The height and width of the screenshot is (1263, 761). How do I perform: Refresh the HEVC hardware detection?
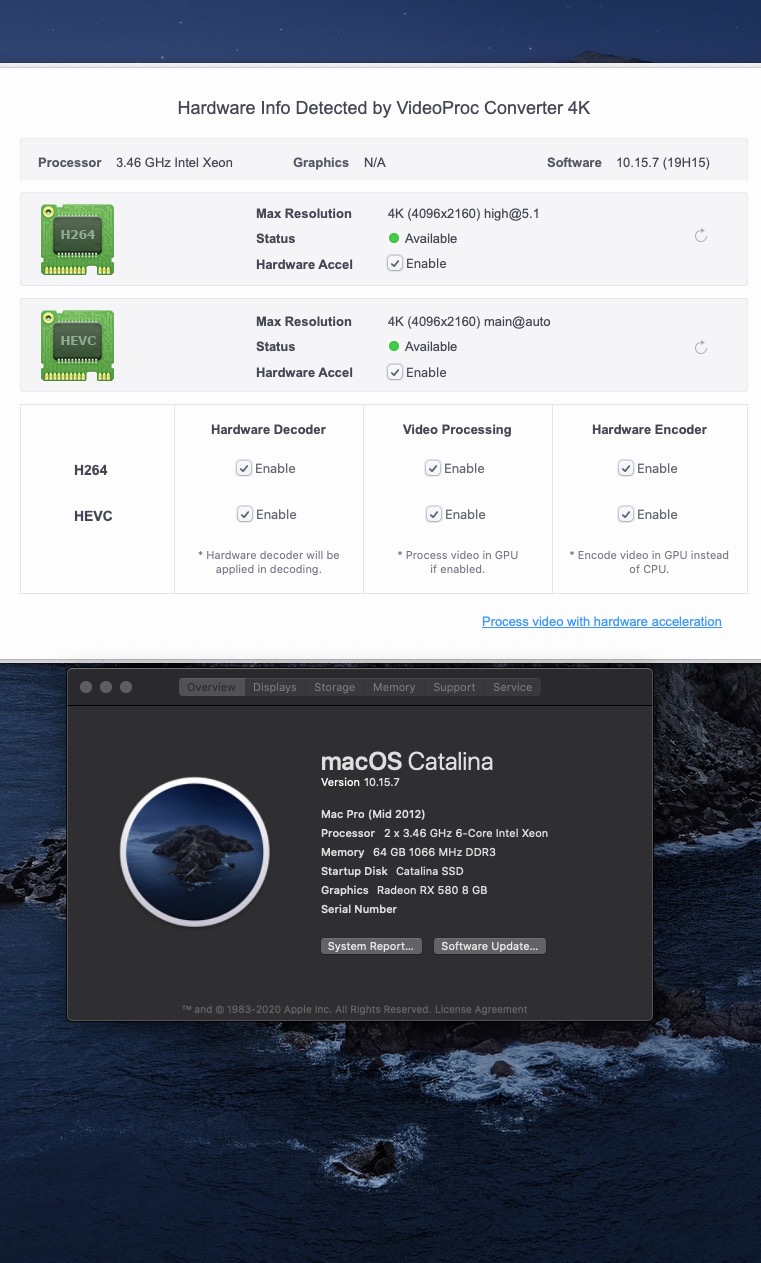(x=701, y=347)
